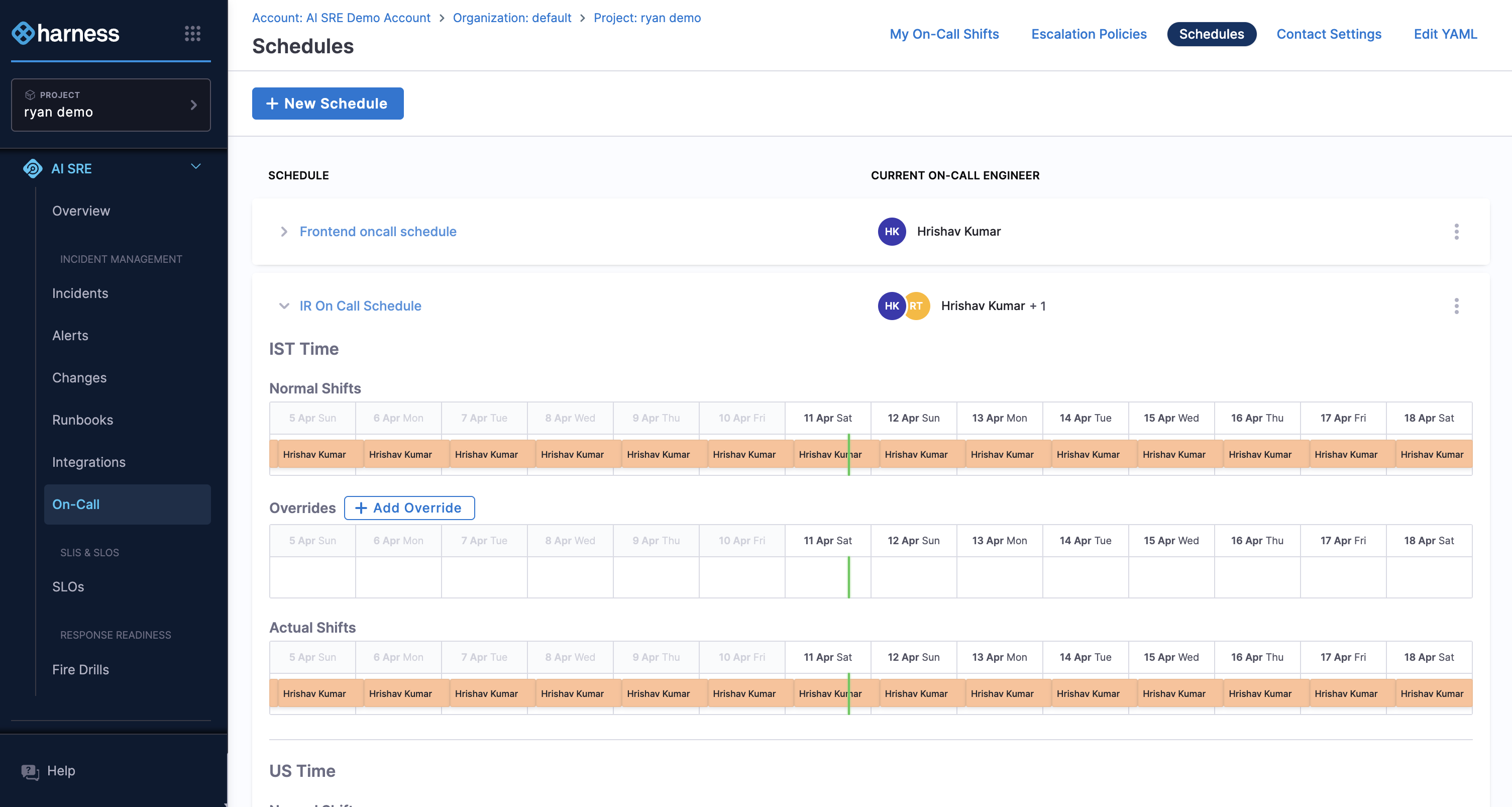Screen dimensions: 1512x807
Task: Click the Hrishav Kumar name in Frontend row
Action: pos(958,232)
